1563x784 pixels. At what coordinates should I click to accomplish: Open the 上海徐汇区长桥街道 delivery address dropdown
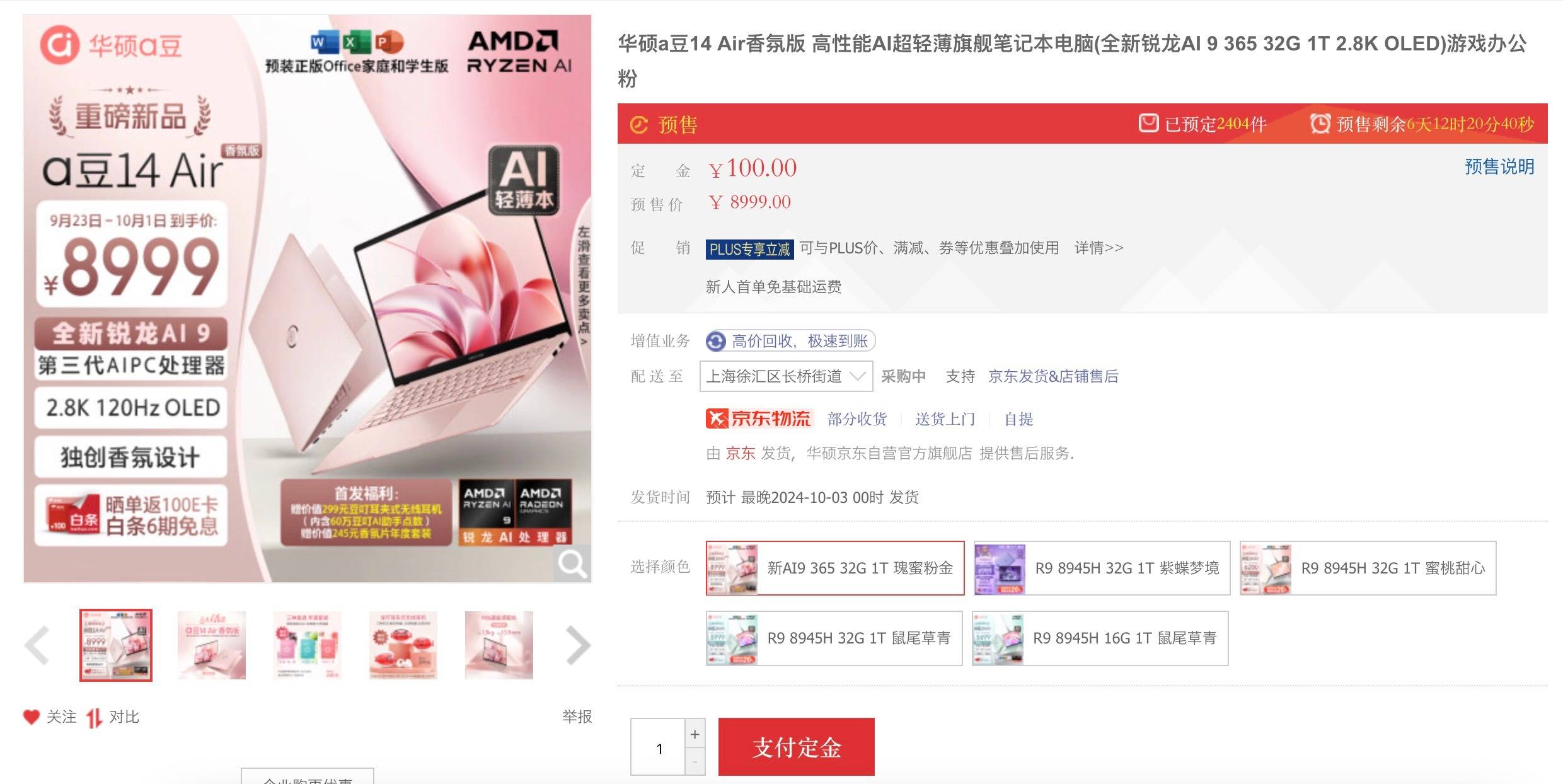[786, 376]
